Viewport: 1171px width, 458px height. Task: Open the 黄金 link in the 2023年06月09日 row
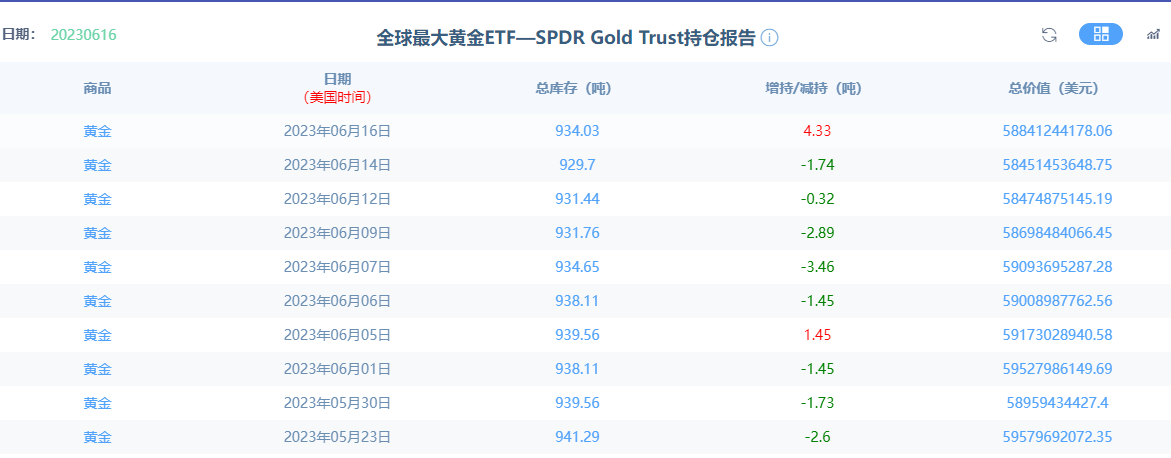coord(97,233)
